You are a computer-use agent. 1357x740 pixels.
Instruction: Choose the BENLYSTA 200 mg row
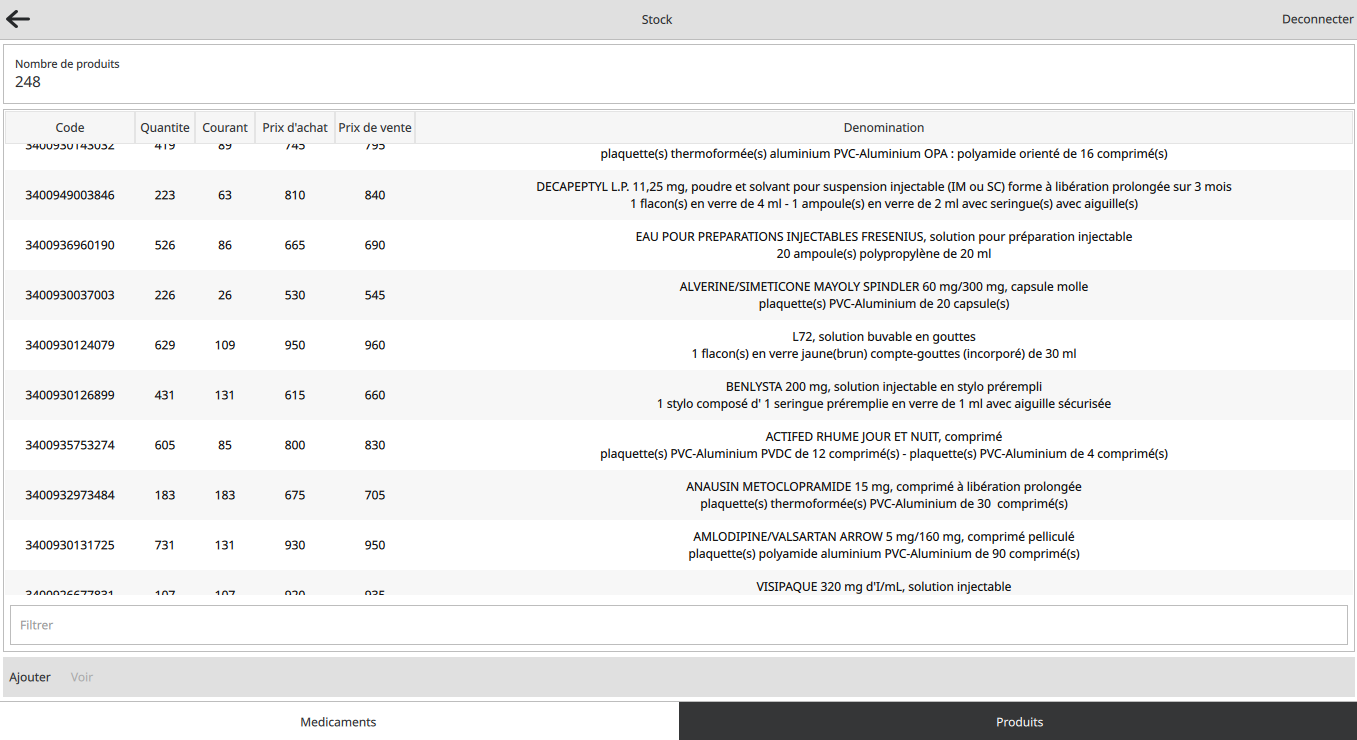point(883,395)
